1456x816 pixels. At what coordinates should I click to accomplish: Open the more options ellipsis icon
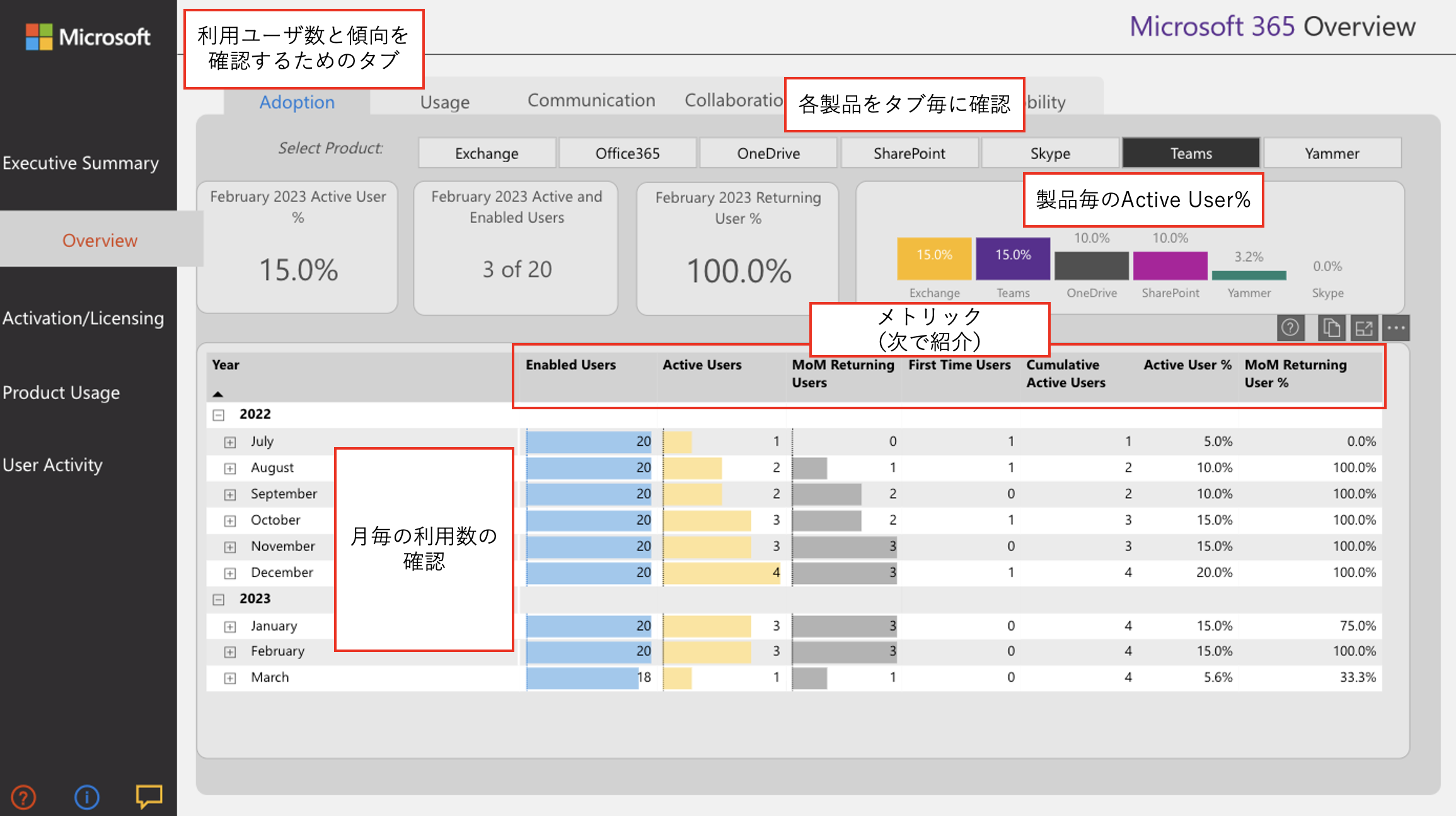[1396, 328]
